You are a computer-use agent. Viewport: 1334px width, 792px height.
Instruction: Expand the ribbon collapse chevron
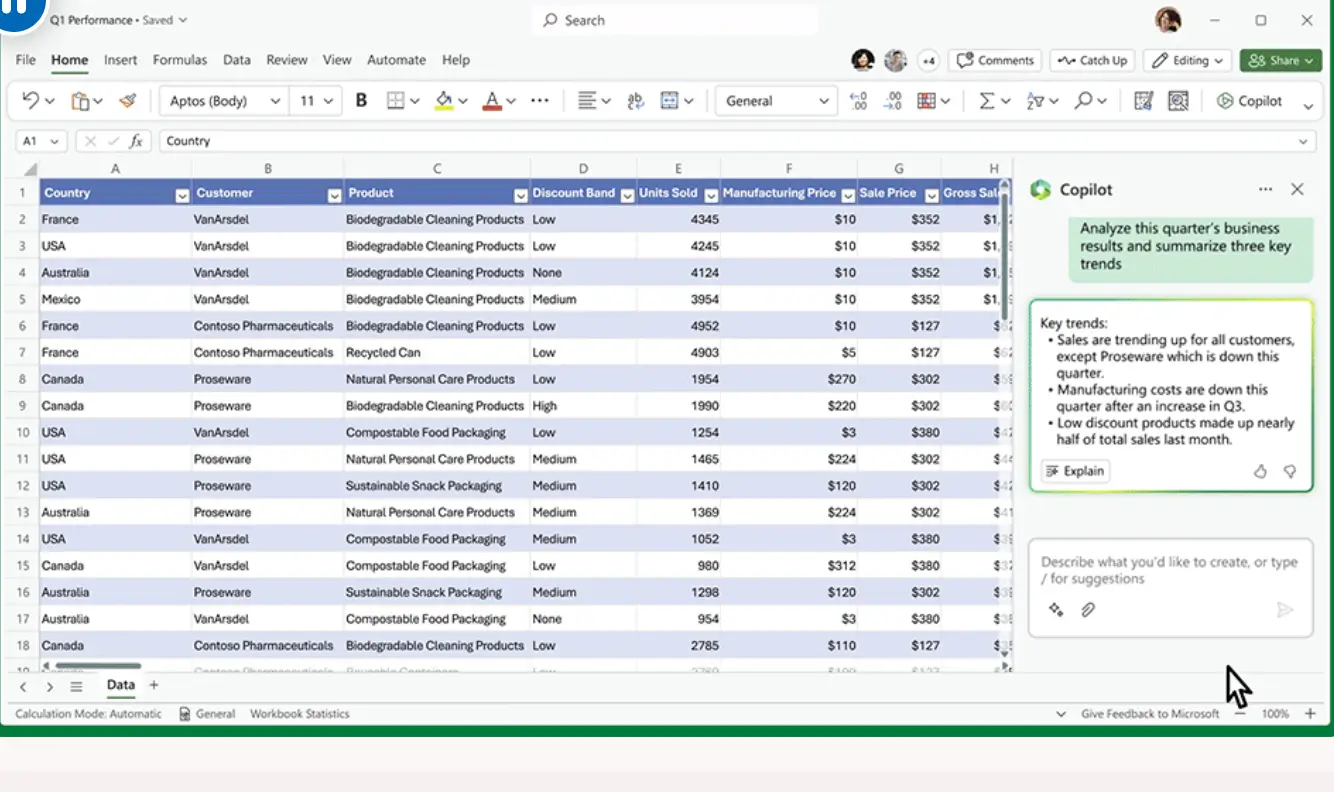pyautogui.click(x=1308, y=105)
